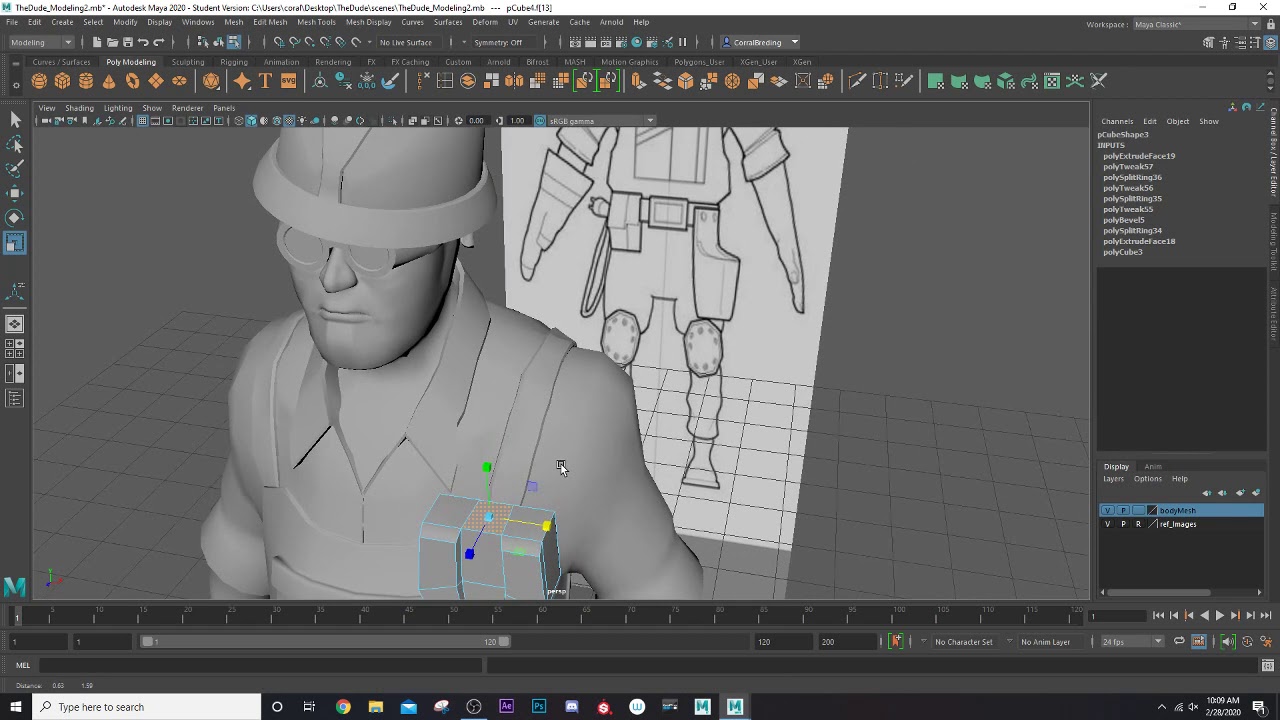
Task: Click the polygon cube shelf icon
Action: click(62, 81)
